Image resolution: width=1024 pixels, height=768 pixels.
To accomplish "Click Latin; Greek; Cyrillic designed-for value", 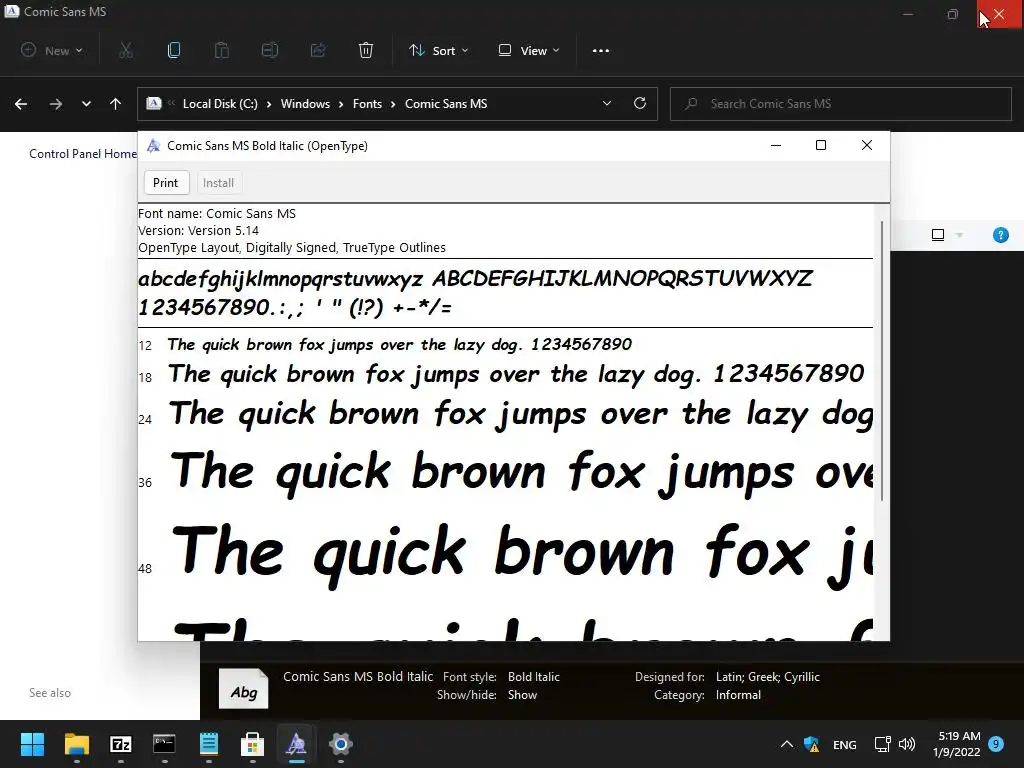I will pos(767,677).
